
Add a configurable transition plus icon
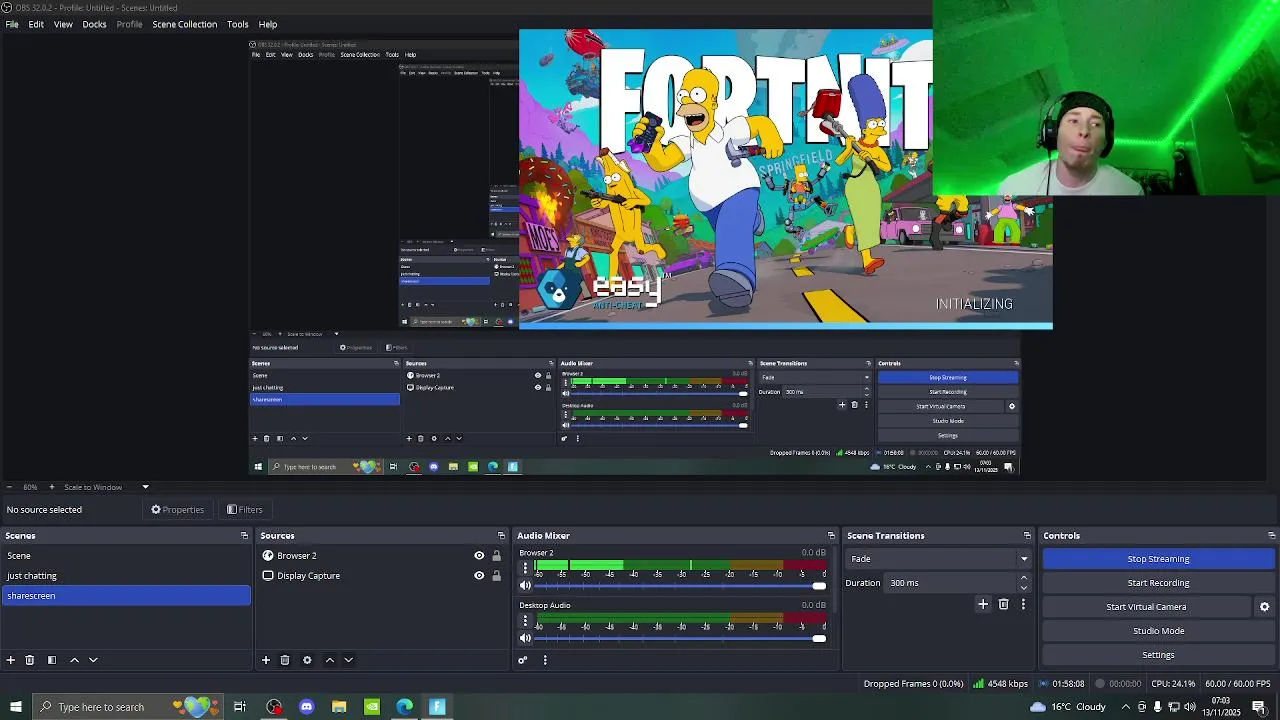[x=983, y=604]
